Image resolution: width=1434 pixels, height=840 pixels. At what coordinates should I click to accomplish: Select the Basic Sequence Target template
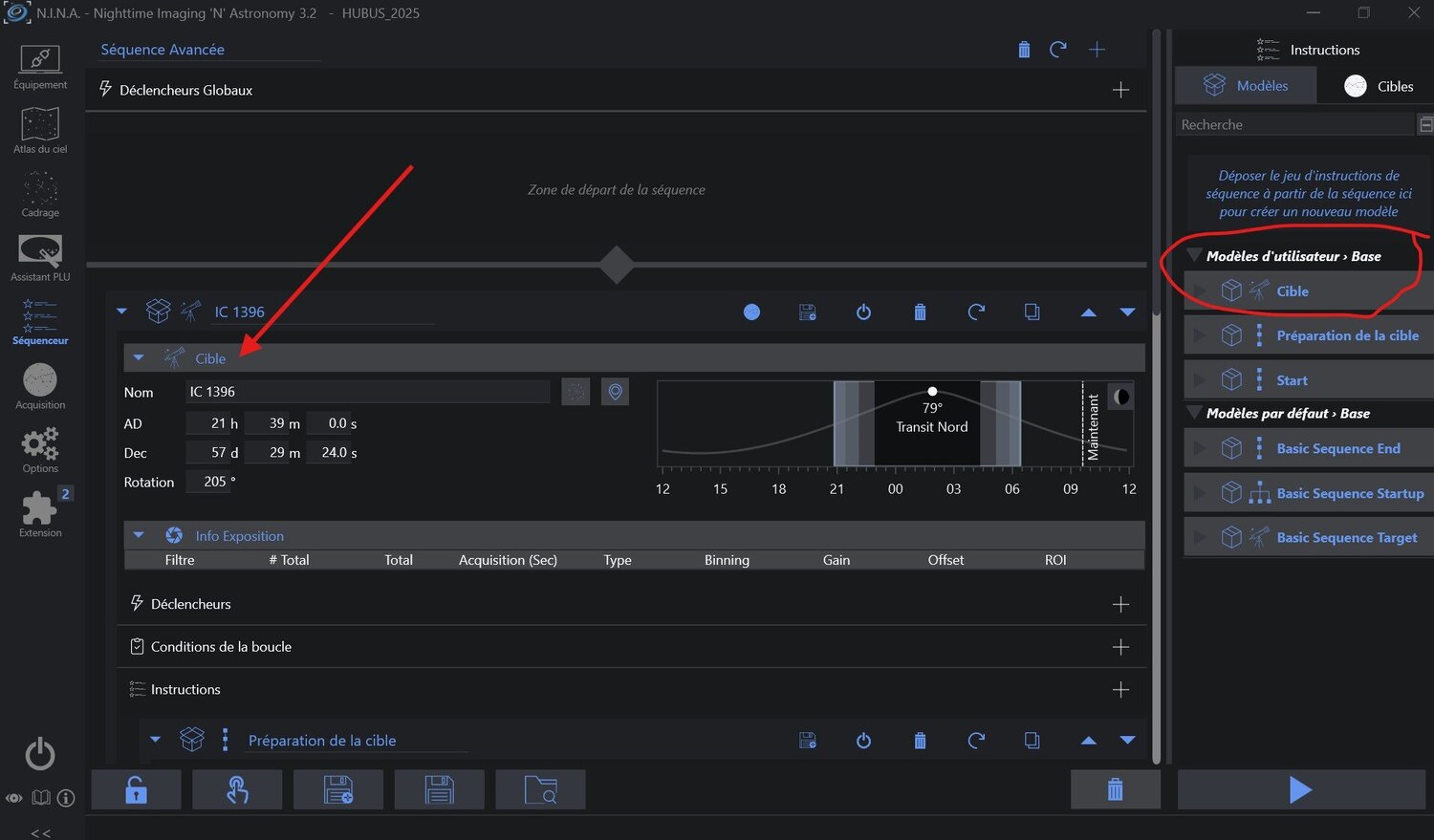(x=1309, y=537)
